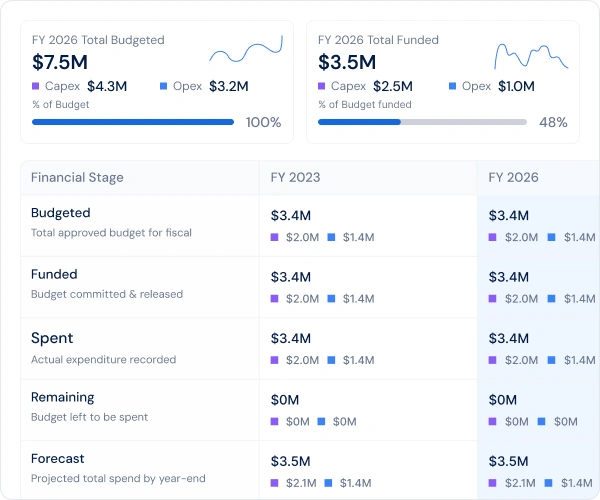Click the $3.2M Opex budgeted value
Viewport: 600px width, 500px height.
tap(228, 86)
